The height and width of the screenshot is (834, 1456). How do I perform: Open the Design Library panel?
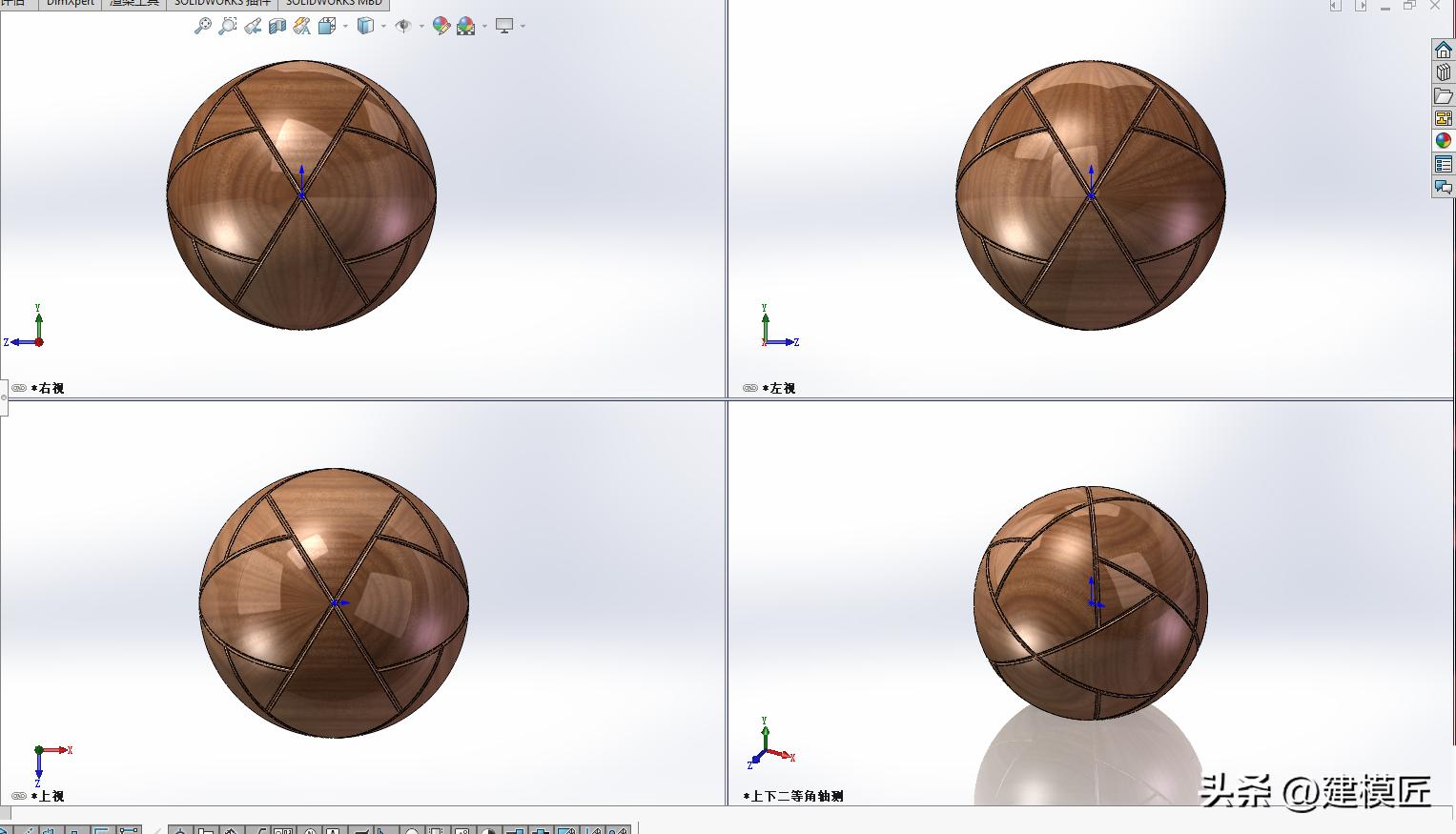[x=1443, y=72]
